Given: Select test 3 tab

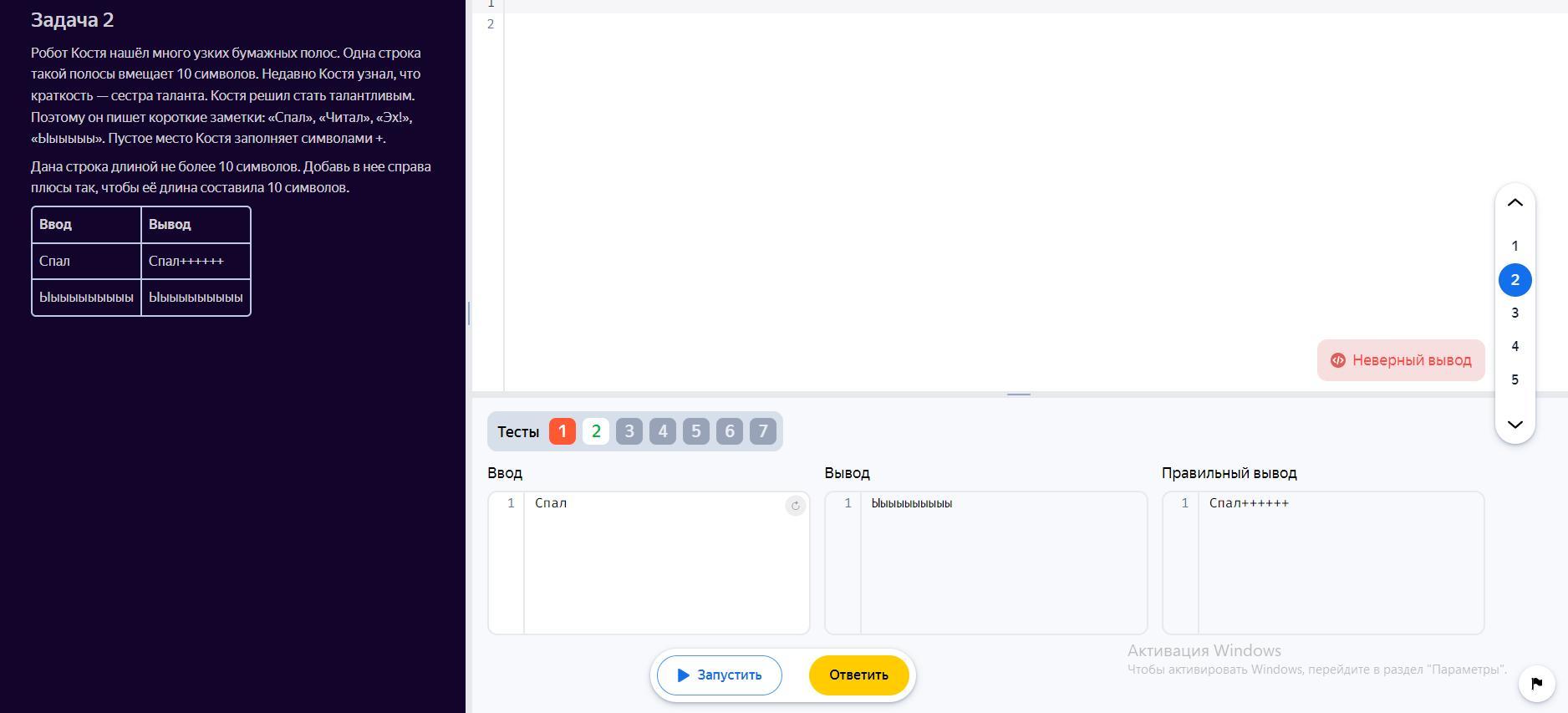Looking at the screenshot, I should coord(629,431).
